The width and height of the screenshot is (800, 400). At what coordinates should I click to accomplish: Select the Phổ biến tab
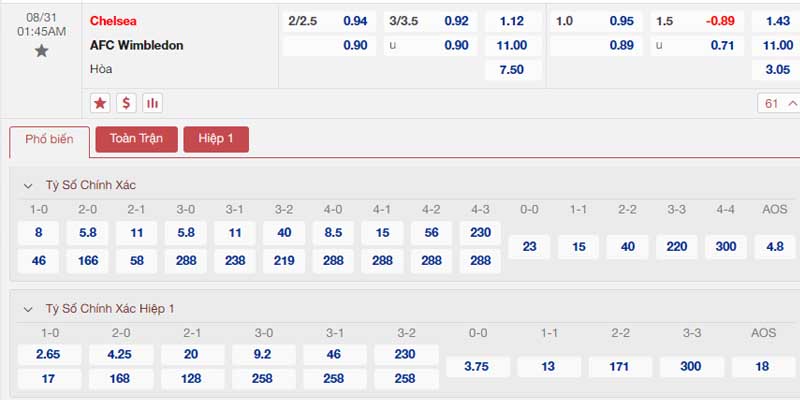coord(49,140)
